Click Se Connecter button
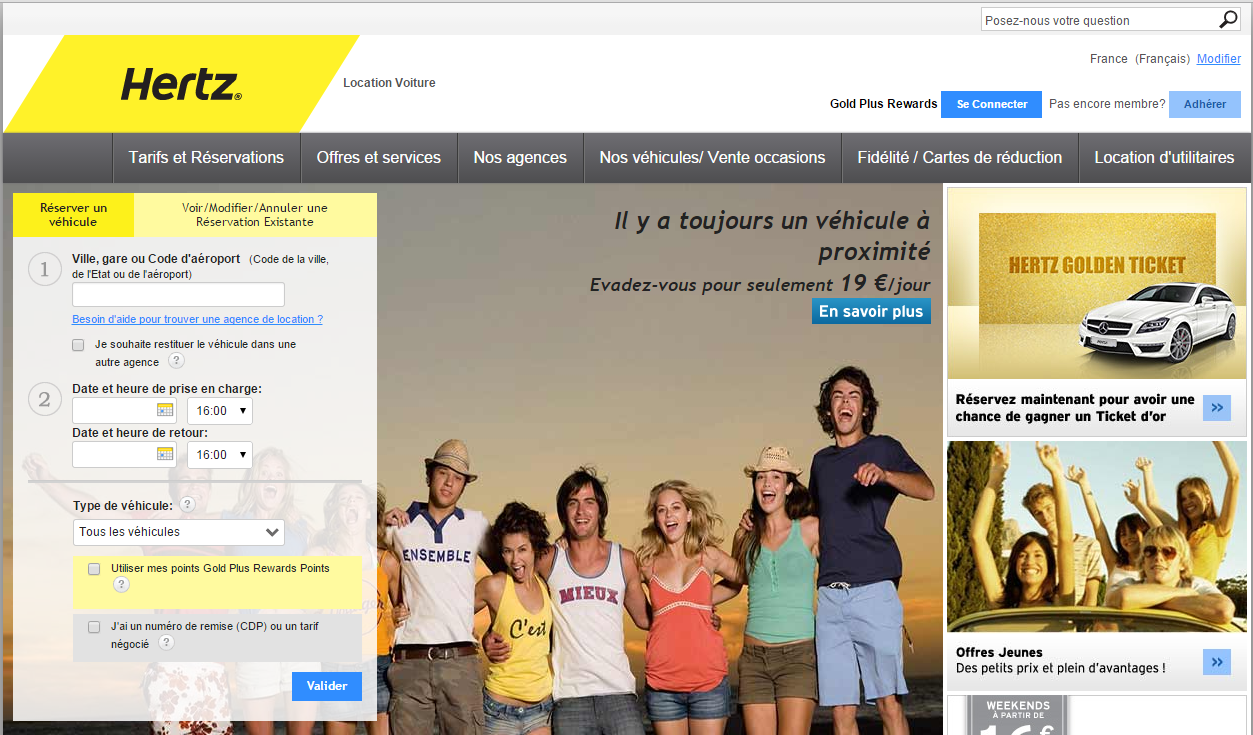Screen dimensions: 1253x735 tap(992, 104)
